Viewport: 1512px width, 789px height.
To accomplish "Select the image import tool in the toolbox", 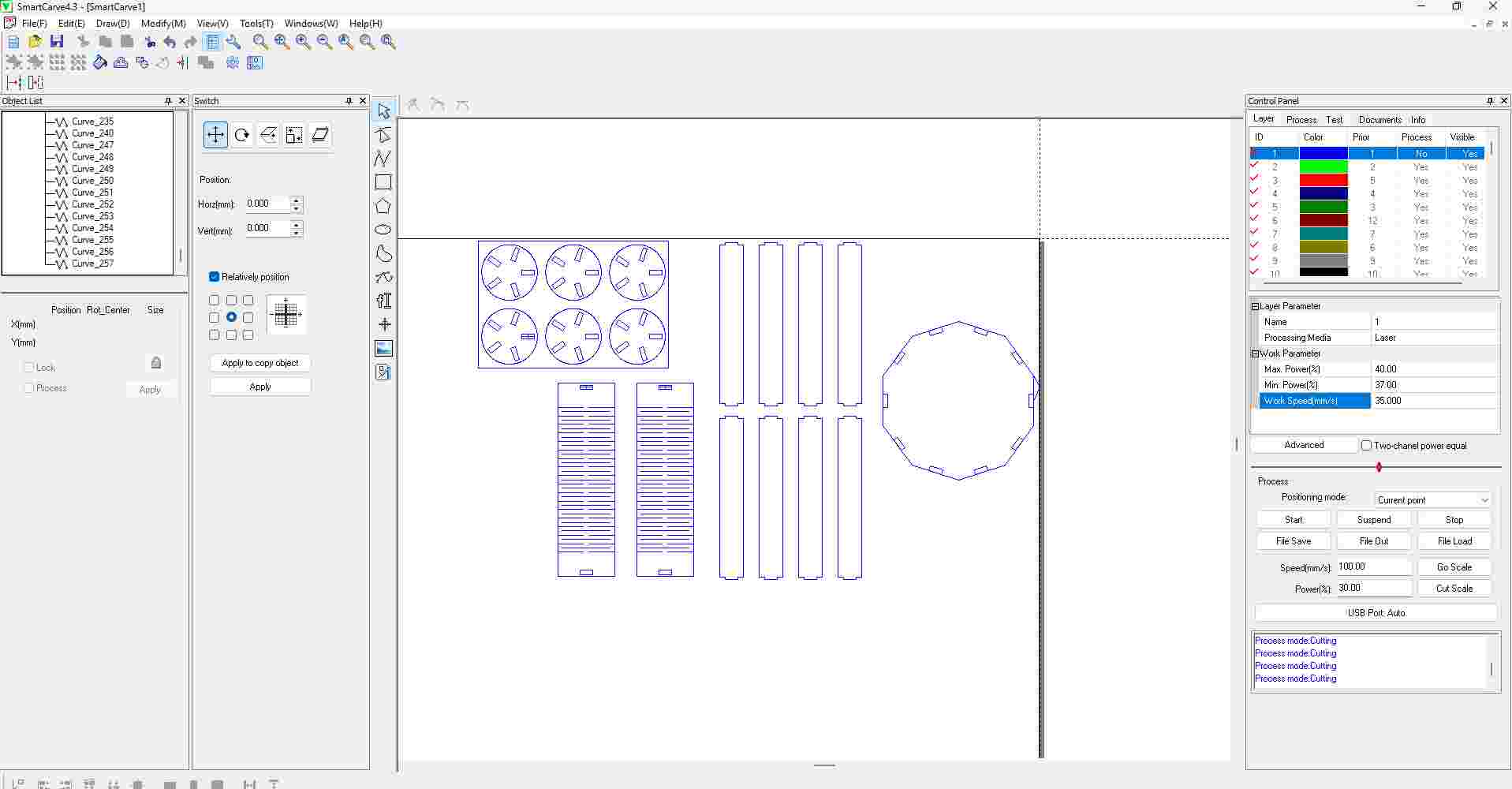I will pos(383,348).
